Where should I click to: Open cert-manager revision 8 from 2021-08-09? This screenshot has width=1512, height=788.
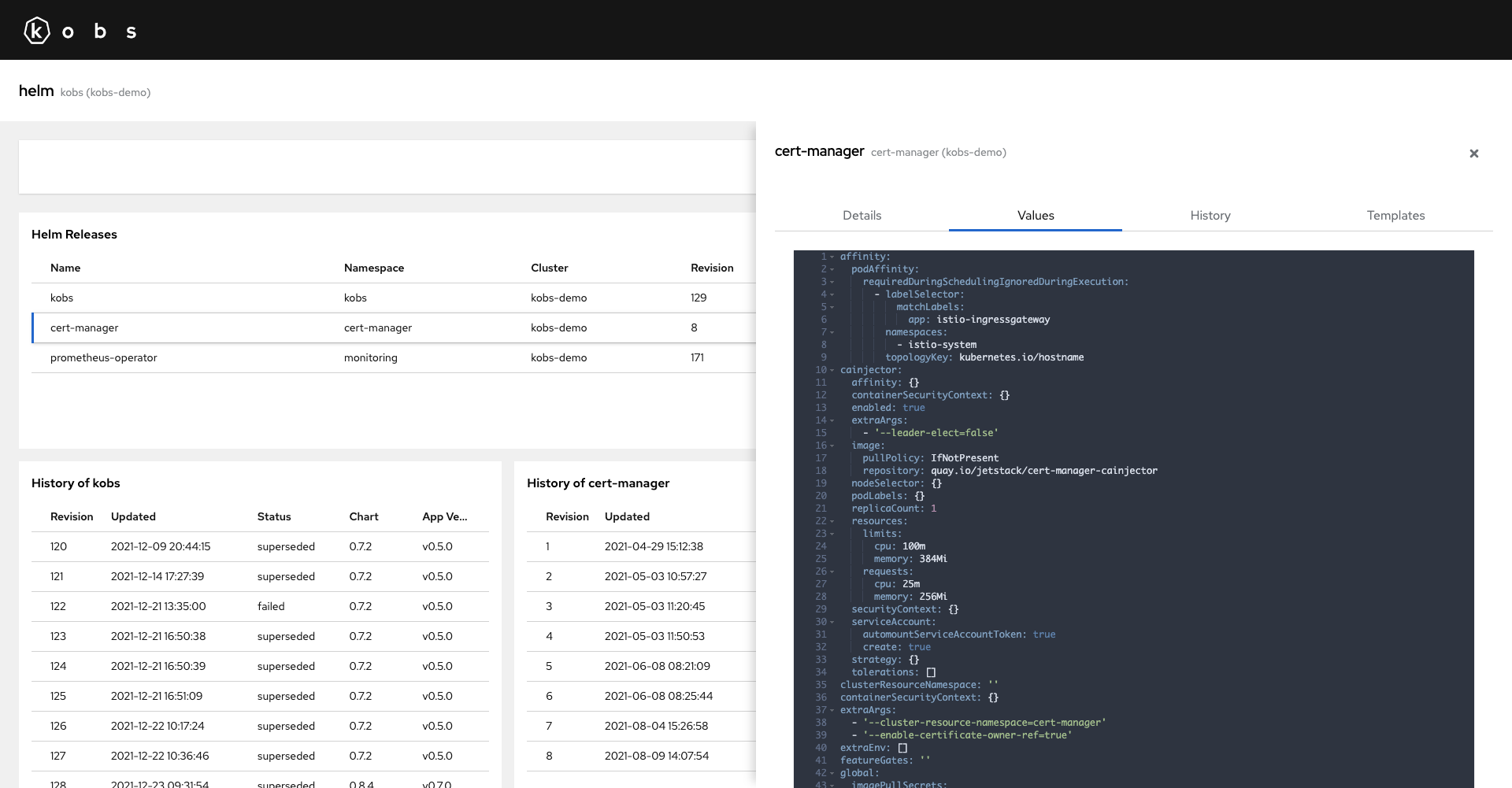pos(641,757)
